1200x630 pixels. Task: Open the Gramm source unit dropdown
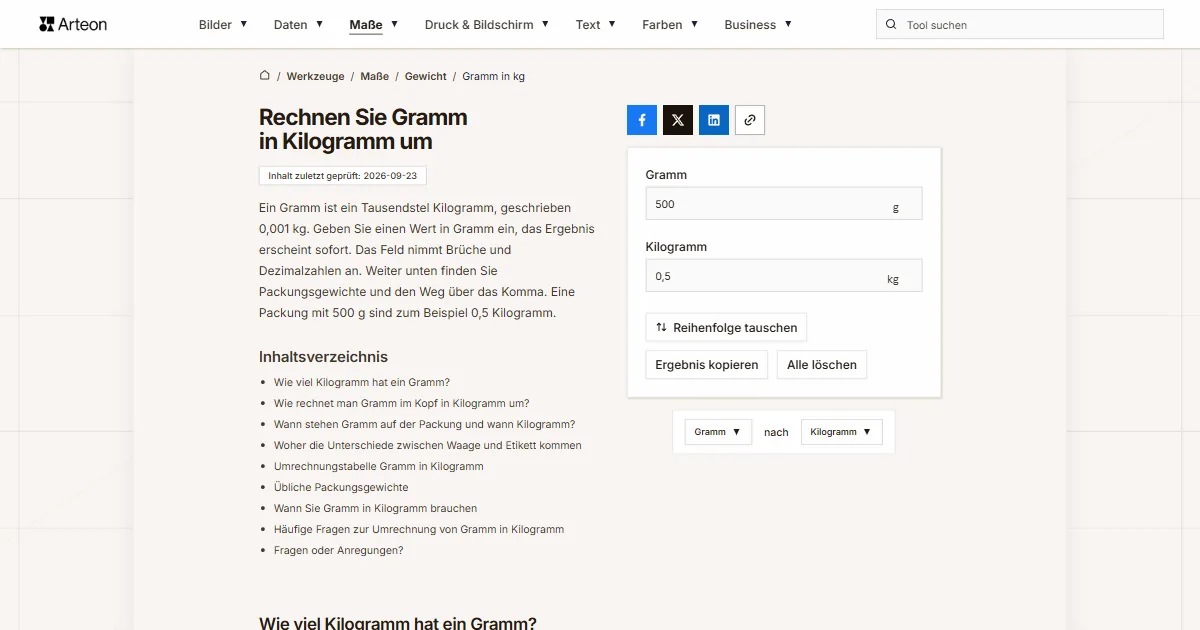pos(718,432)
